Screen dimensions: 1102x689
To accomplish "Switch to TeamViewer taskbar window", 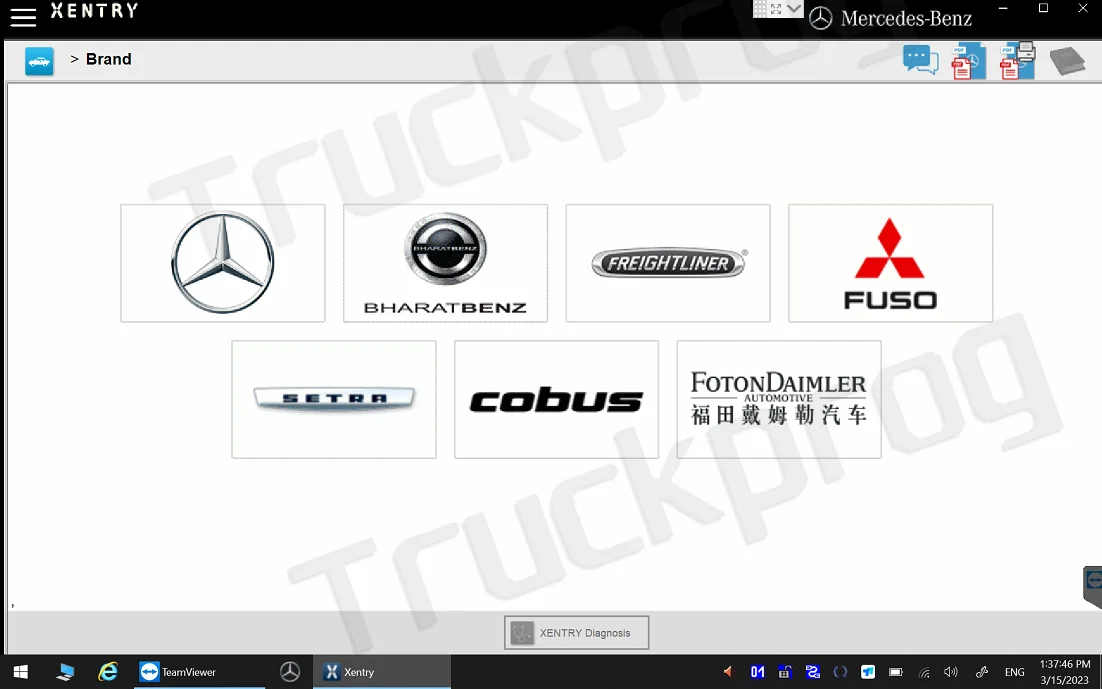I will click(199, 672).
